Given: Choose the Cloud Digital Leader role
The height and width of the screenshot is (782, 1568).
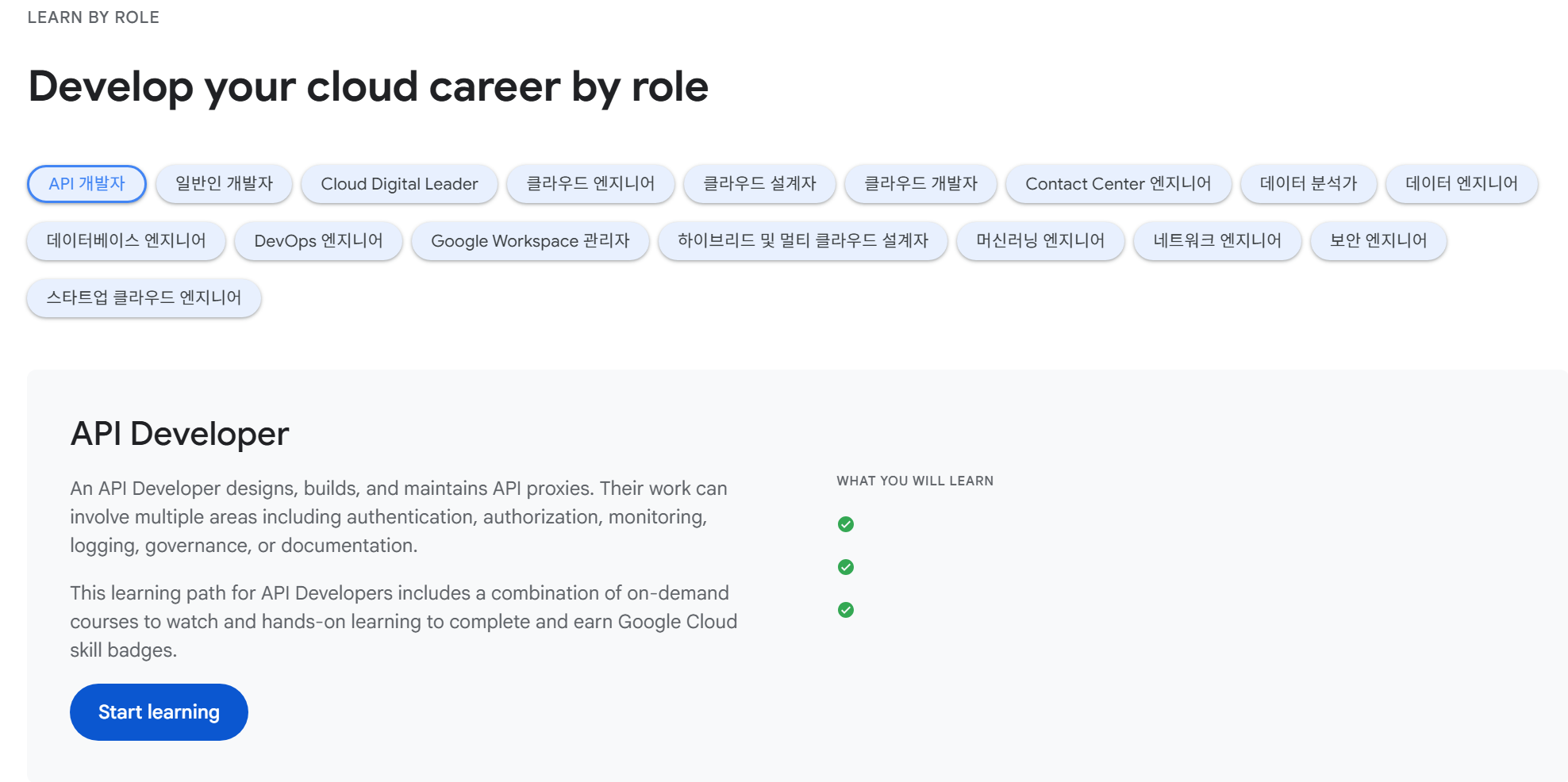Looking at the screenshot, I should point(399,184).
